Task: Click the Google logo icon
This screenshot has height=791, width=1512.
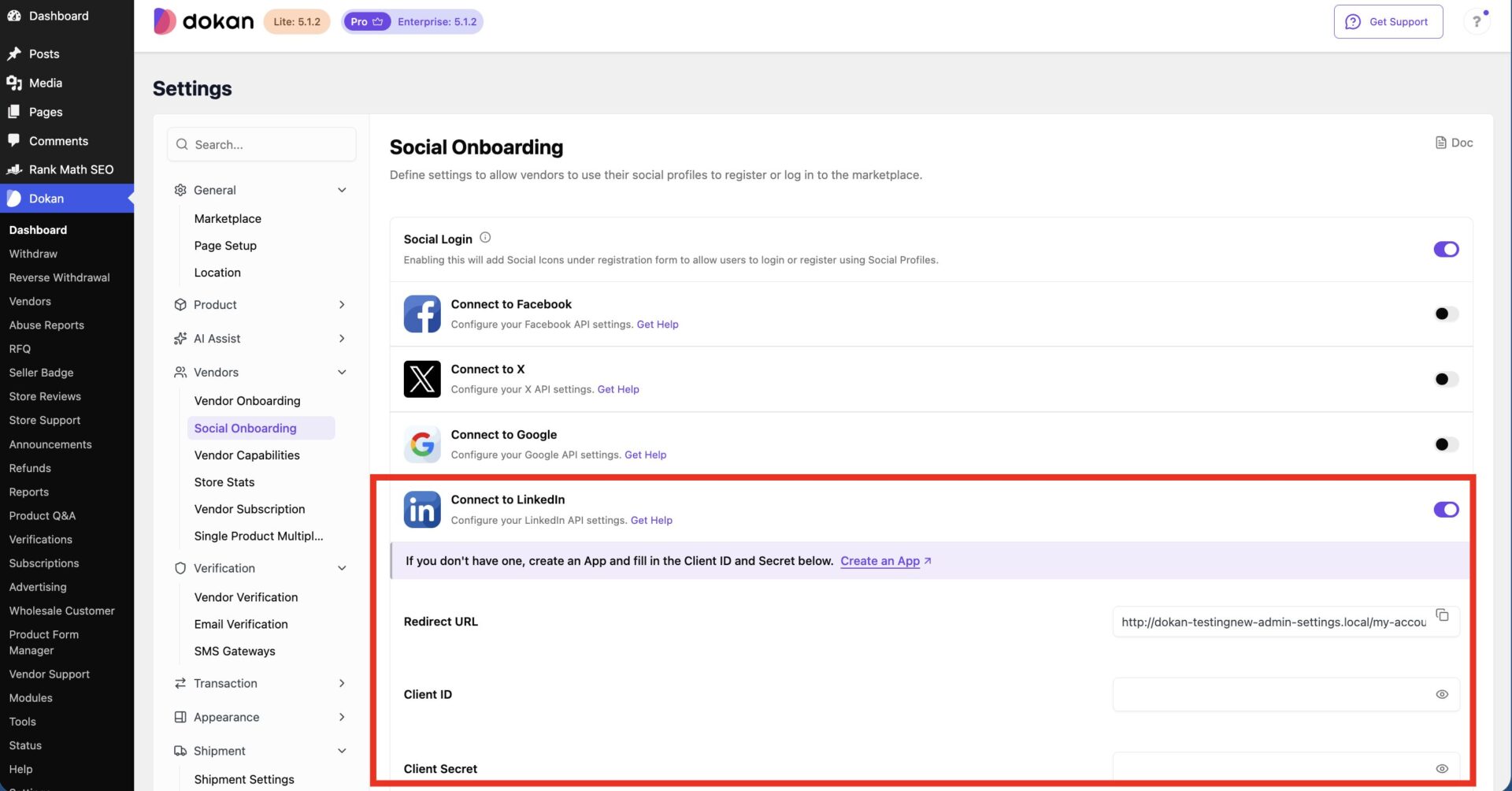Action: tap(422, 444)
